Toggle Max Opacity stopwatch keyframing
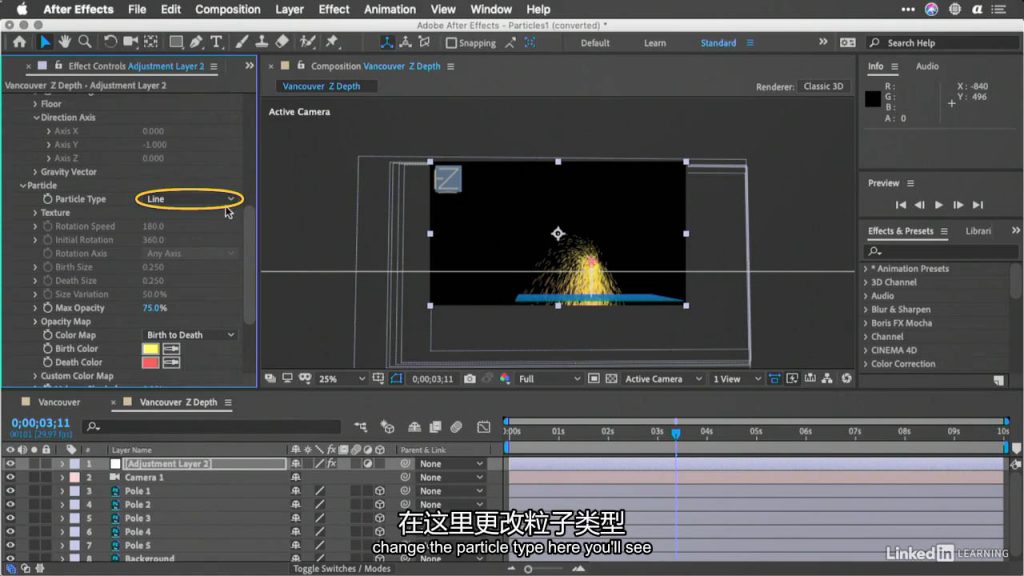The image size is (1024, 576). click(x=48, y=308)
